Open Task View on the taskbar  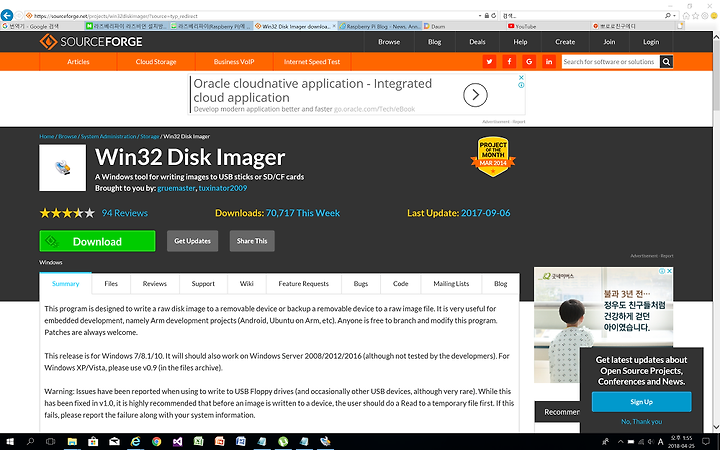tap(51, 442)
